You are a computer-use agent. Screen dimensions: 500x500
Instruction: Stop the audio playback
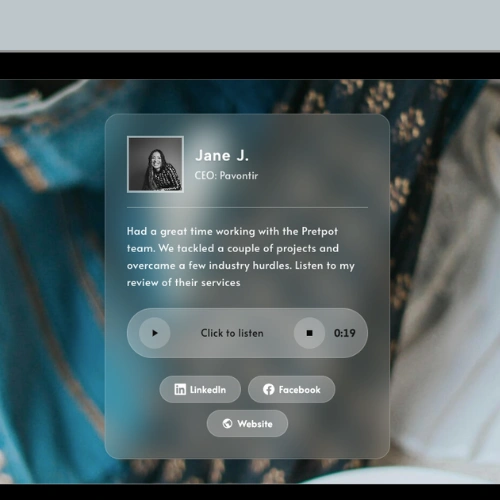(309, 333)
